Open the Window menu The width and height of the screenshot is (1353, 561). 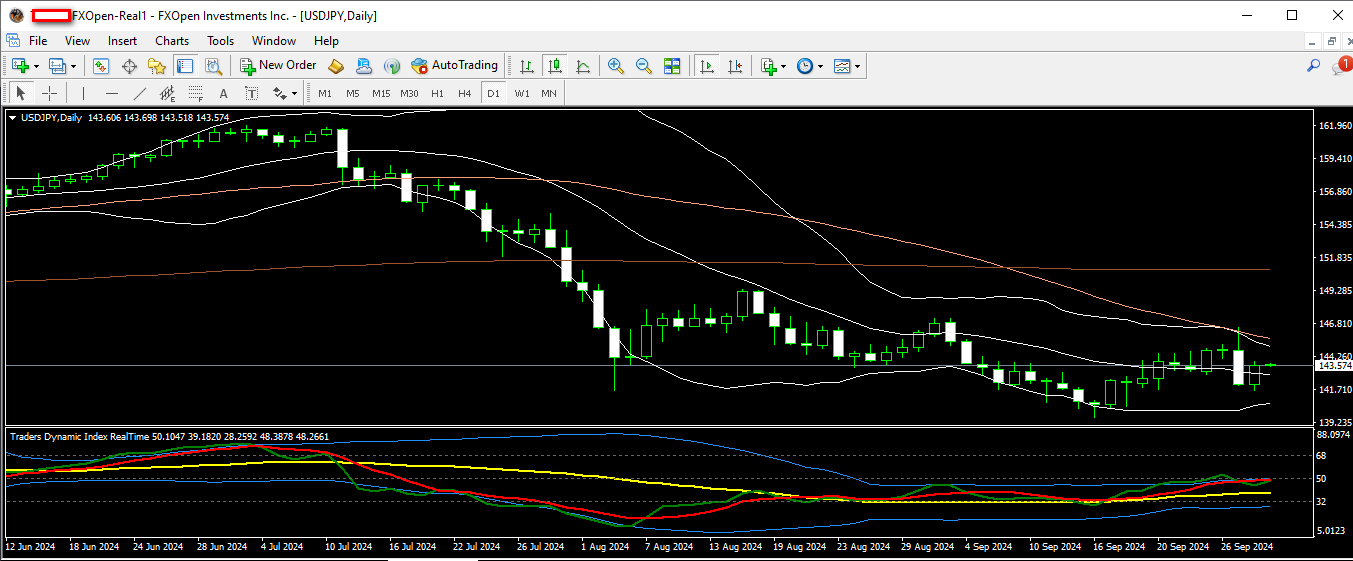(x=274, y=41)
